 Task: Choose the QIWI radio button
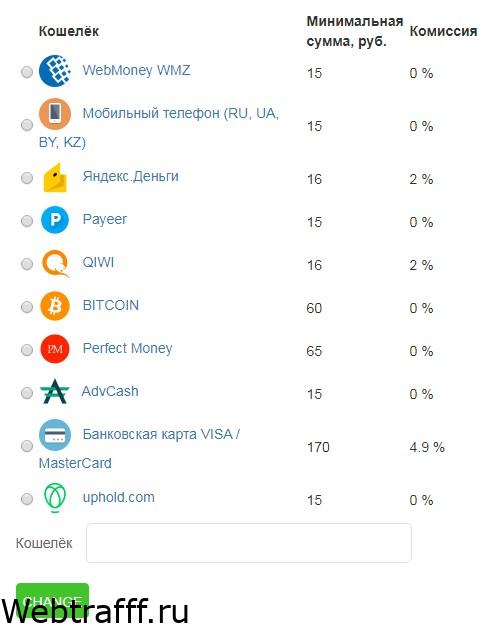pos(27,264)
